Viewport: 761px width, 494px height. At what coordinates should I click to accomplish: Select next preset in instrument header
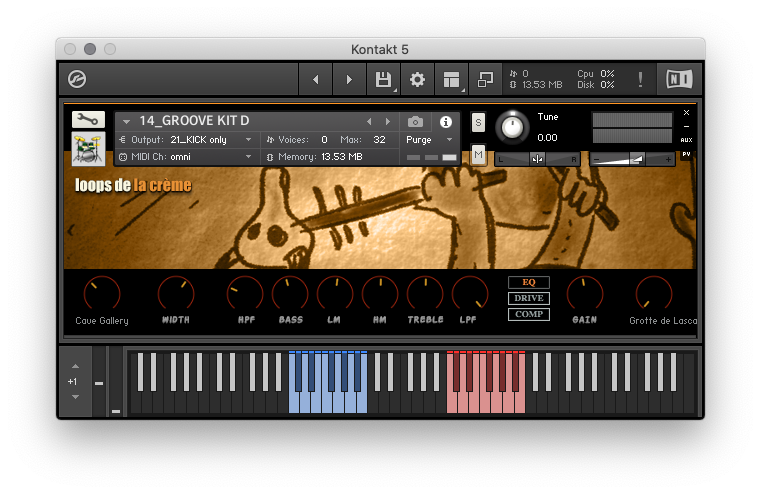[388, 121]
